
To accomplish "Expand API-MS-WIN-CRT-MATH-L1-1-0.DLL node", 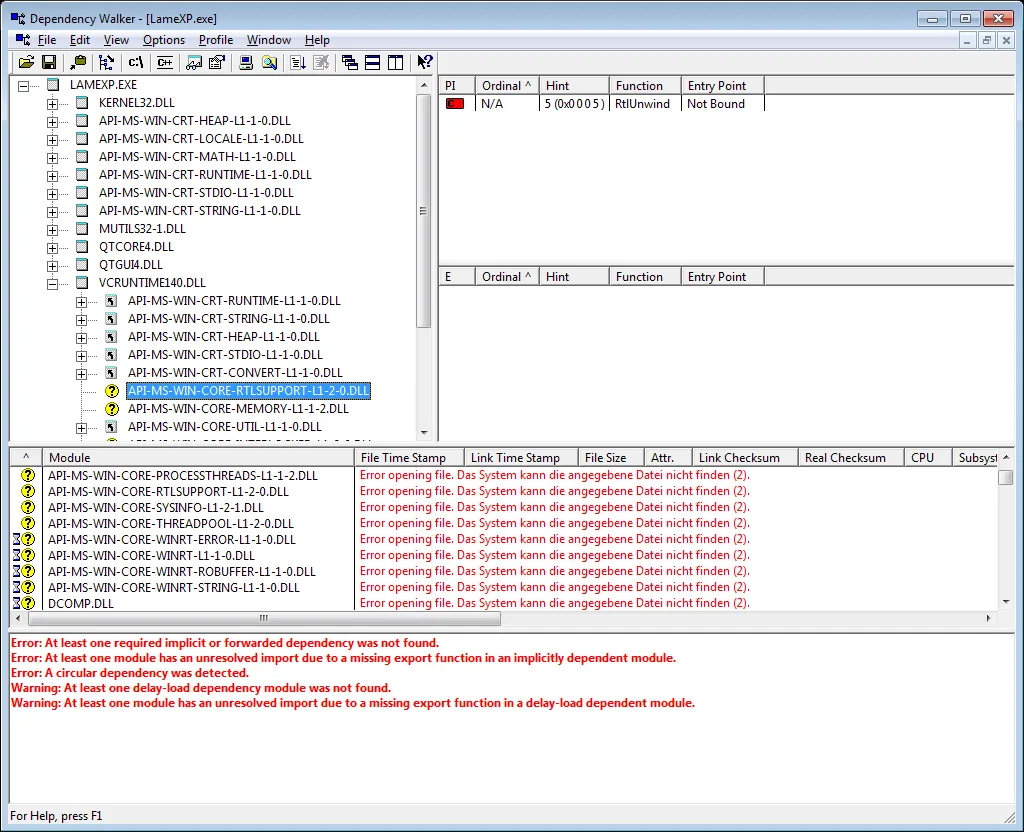I will tap(52, 158).
